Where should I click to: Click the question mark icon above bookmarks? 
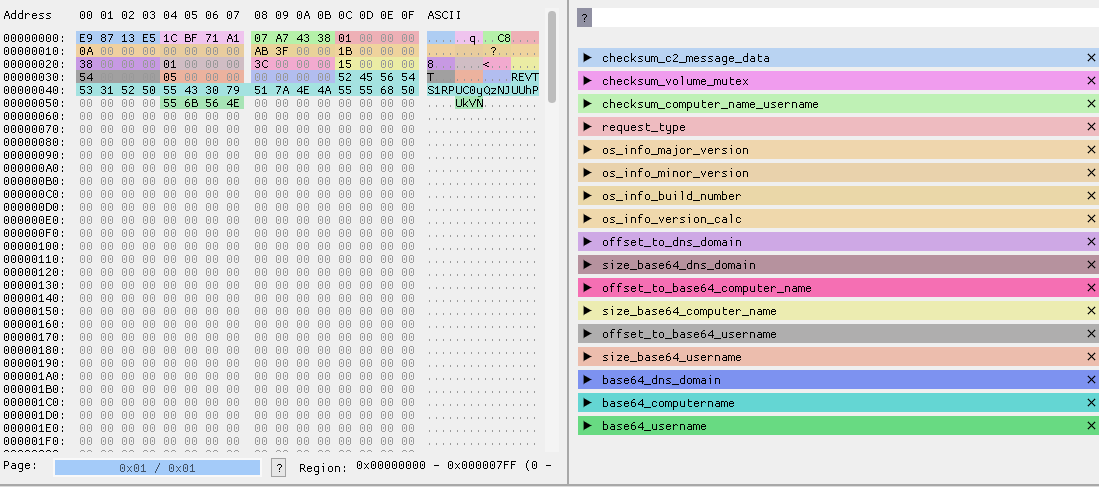pos(584,17)
